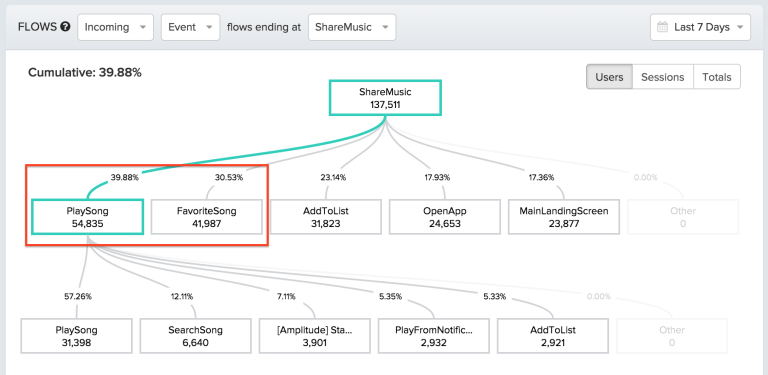Select the FavoriteSong 41,987 node

coord(207,217)
